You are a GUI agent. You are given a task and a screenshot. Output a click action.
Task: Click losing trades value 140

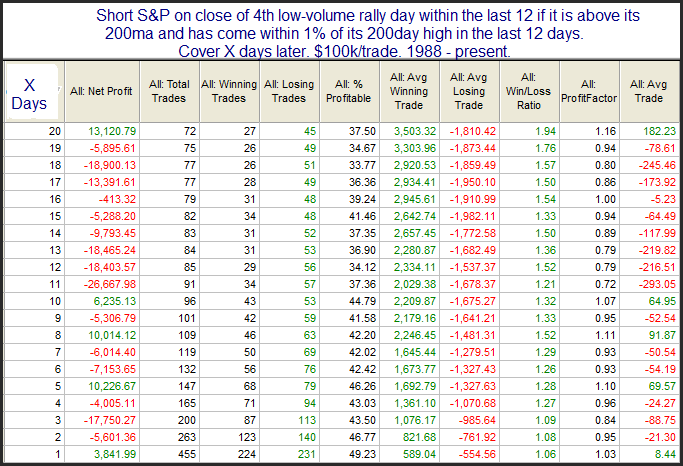[307, 437]
